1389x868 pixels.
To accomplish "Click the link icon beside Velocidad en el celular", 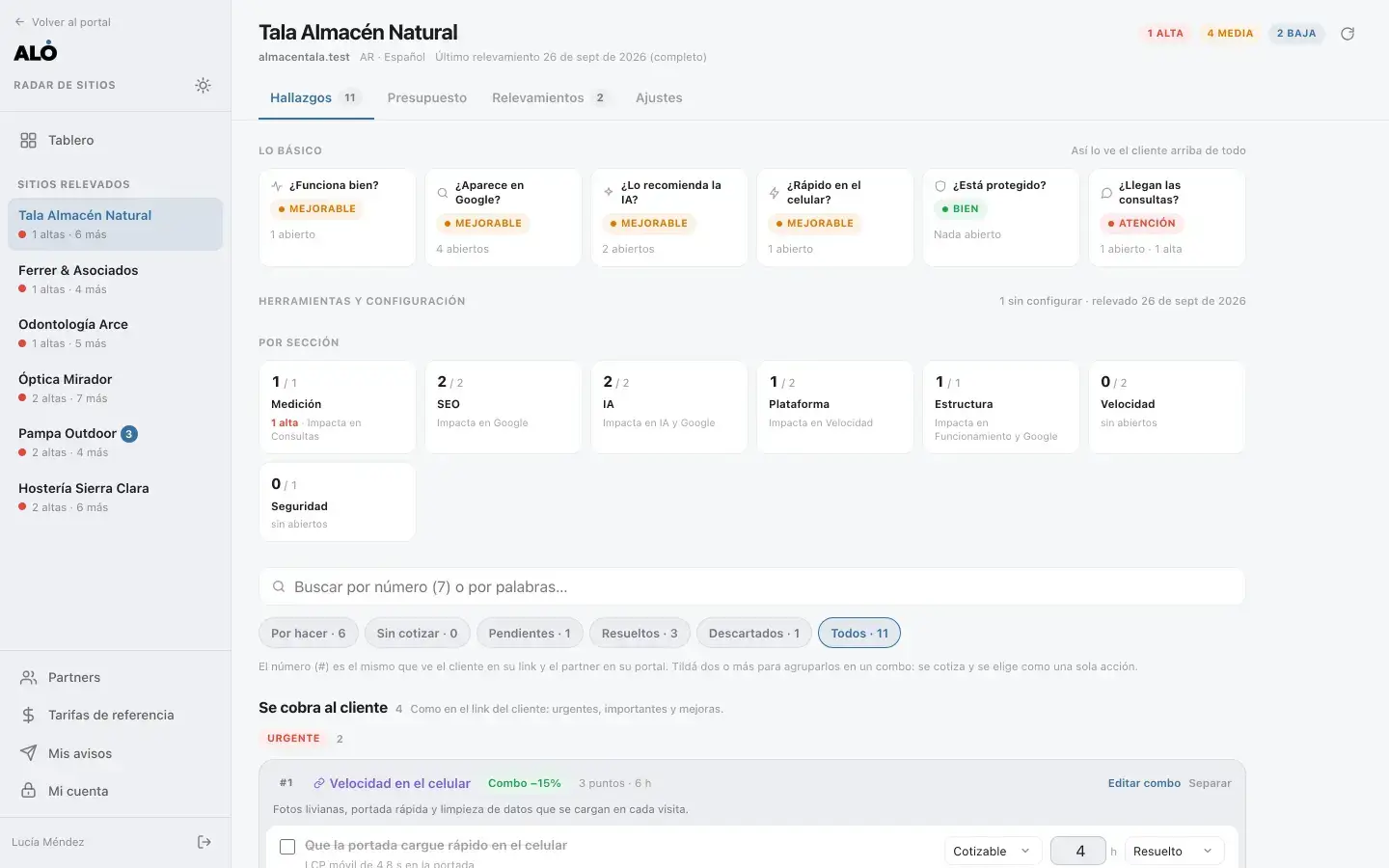I will (x=318, y=783).
